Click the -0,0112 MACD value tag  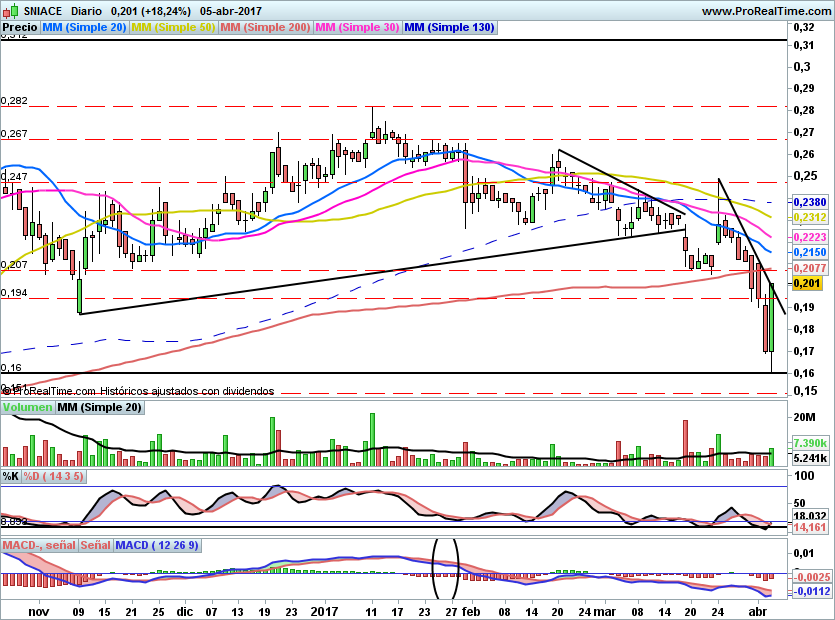[x=812, y=591]
